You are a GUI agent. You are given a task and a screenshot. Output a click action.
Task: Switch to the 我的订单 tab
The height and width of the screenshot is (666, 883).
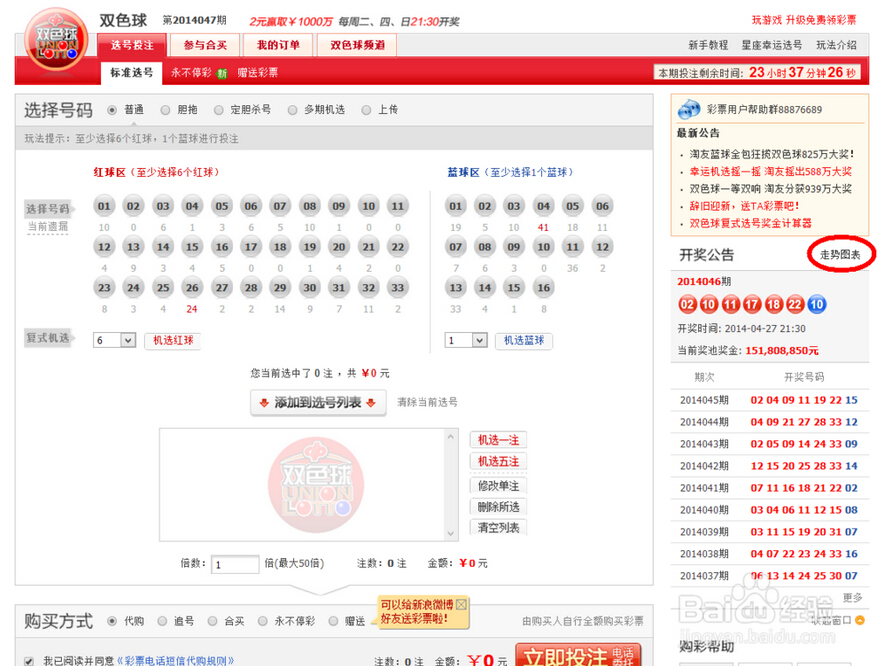pos(280,45)
